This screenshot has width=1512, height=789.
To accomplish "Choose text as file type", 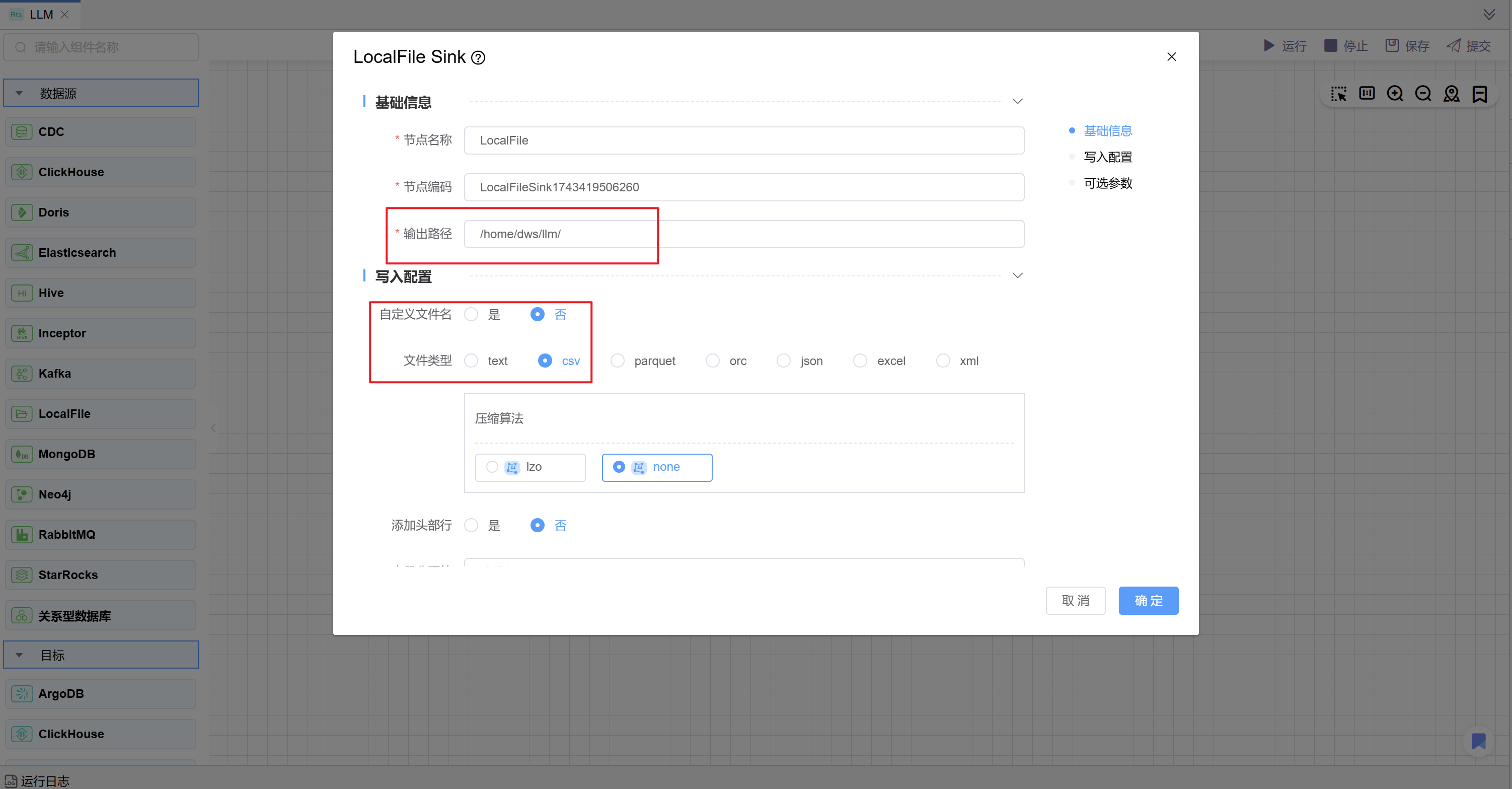I will 471,361.
